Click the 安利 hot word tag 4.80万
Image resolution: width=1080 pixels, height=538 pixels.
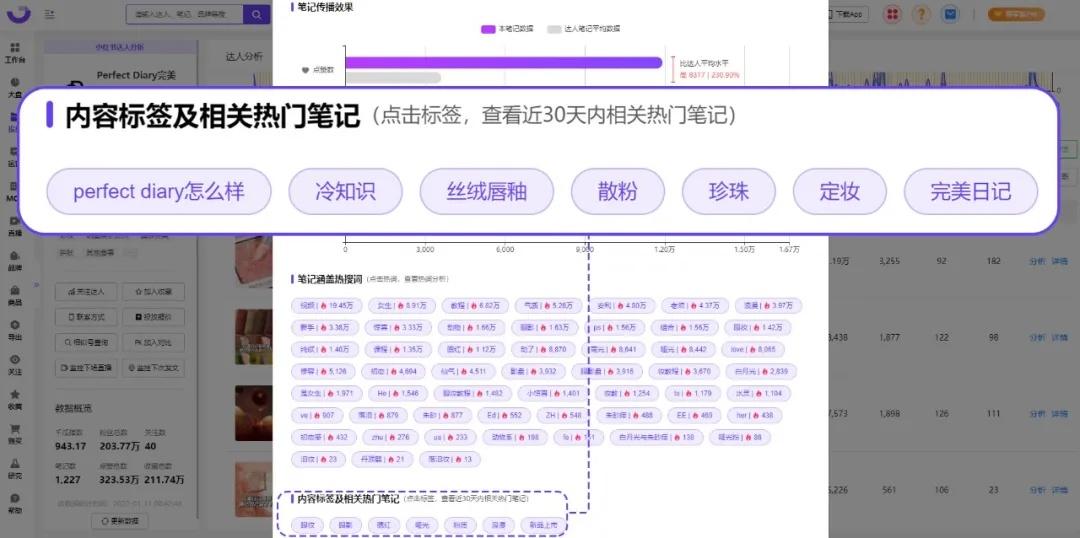(x=622, y=305)
